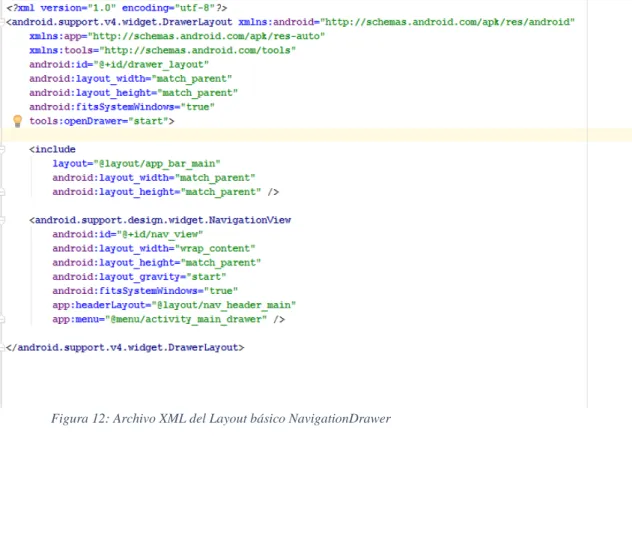Click the "@+id/drawer_layout" id value
This screenshot has height=555, width=632.
[x=151, y=64]
